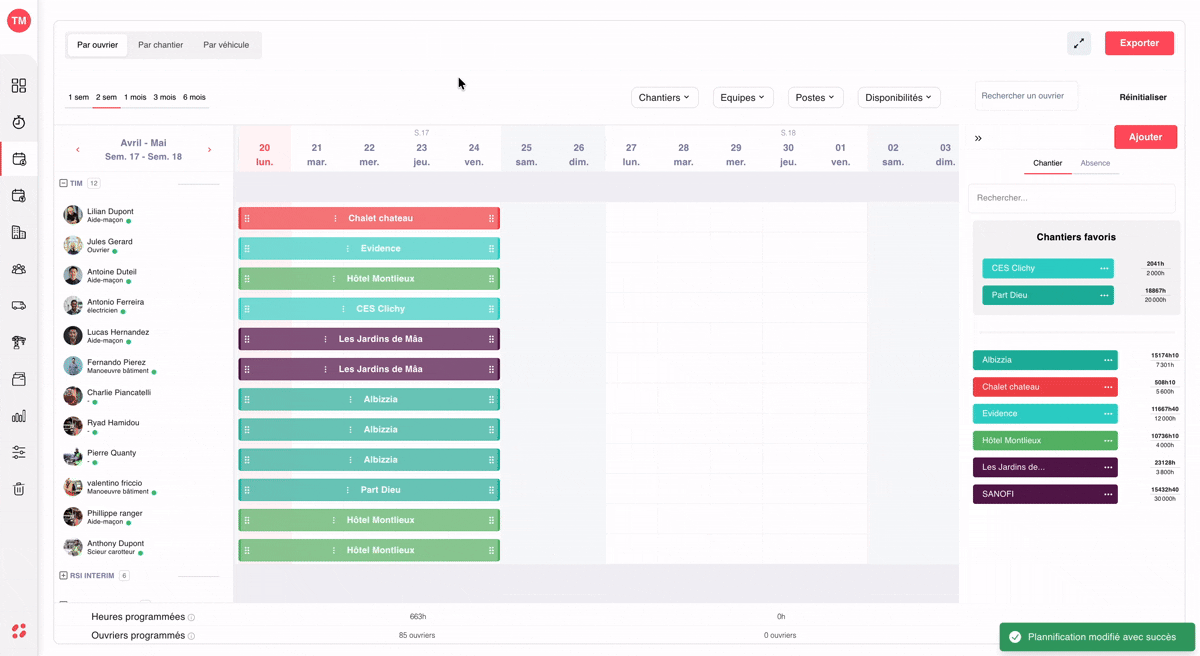Viewport: 1200px width, 656px height.
Task: Open the vehicles truck sidebar icon
Action: [x=19, y=306]
